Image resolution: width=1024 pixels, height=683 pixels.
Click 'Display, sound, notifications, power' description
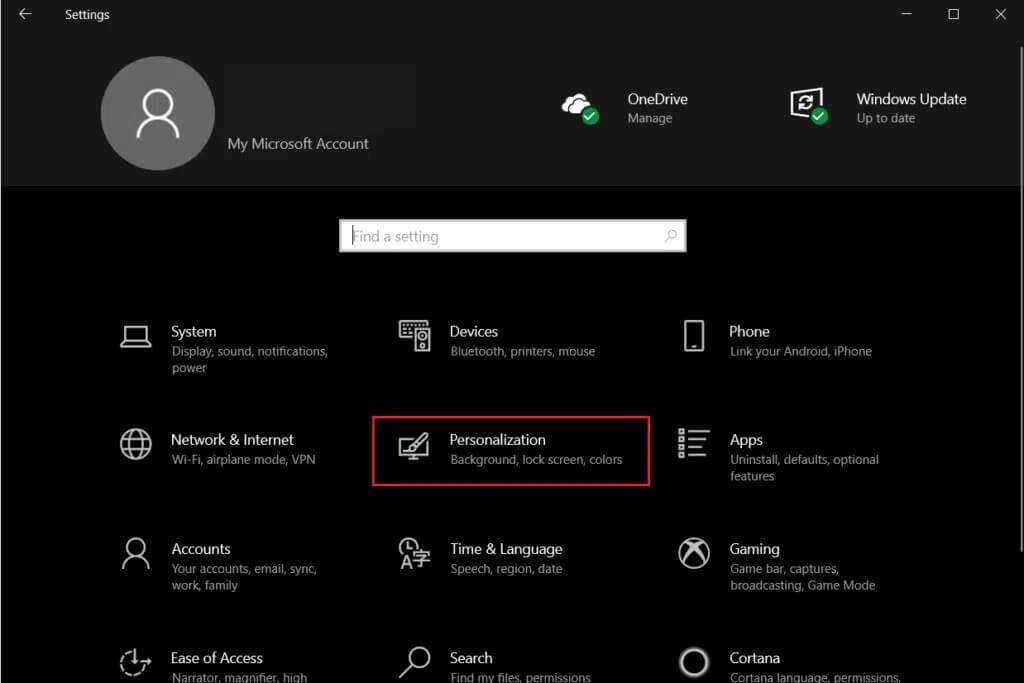pos(249,360)
